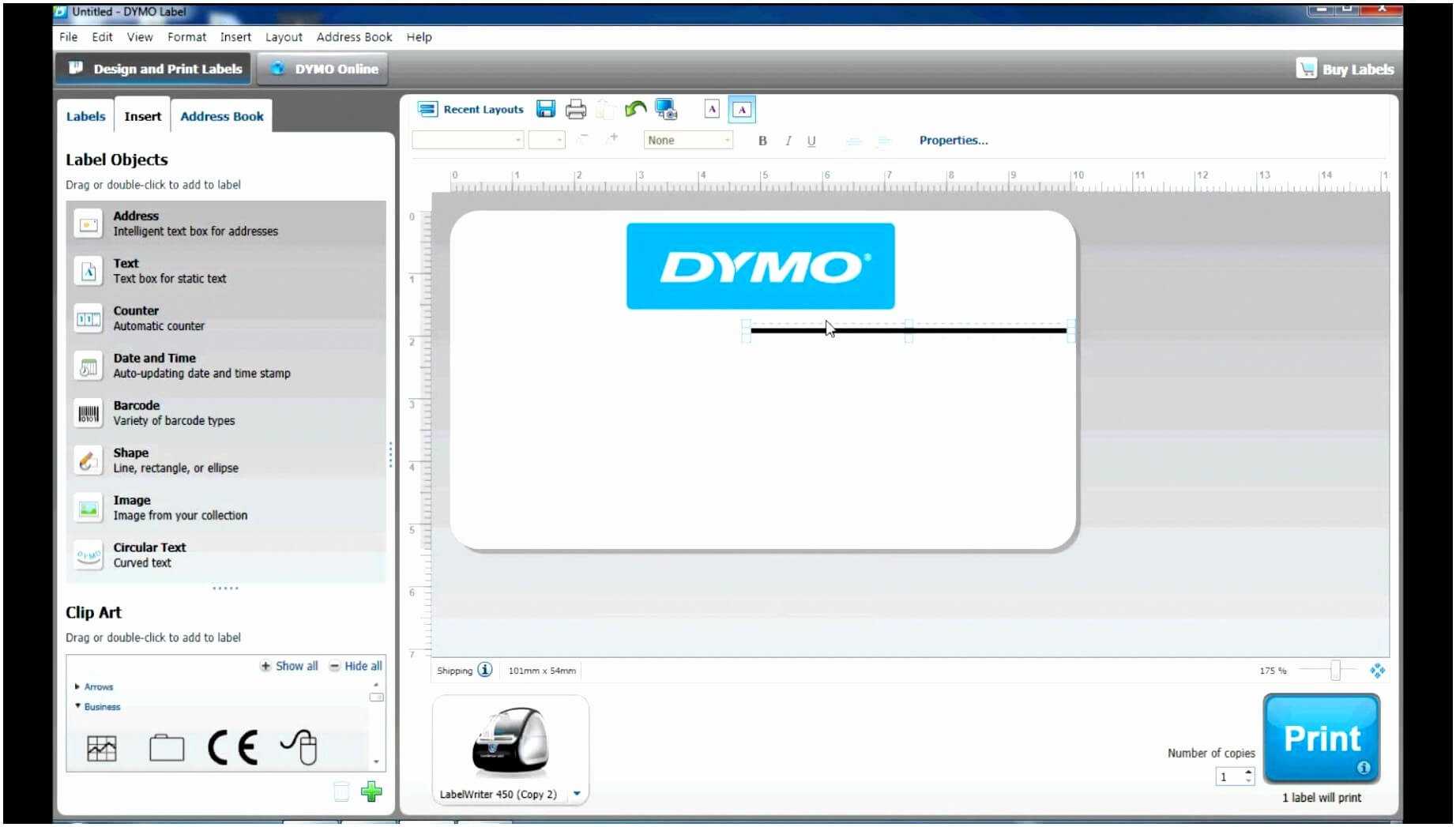Increase number of copies stepper up
Image resolution: width=1456 pixels, height=827 pixels.
pos(1249,772)
